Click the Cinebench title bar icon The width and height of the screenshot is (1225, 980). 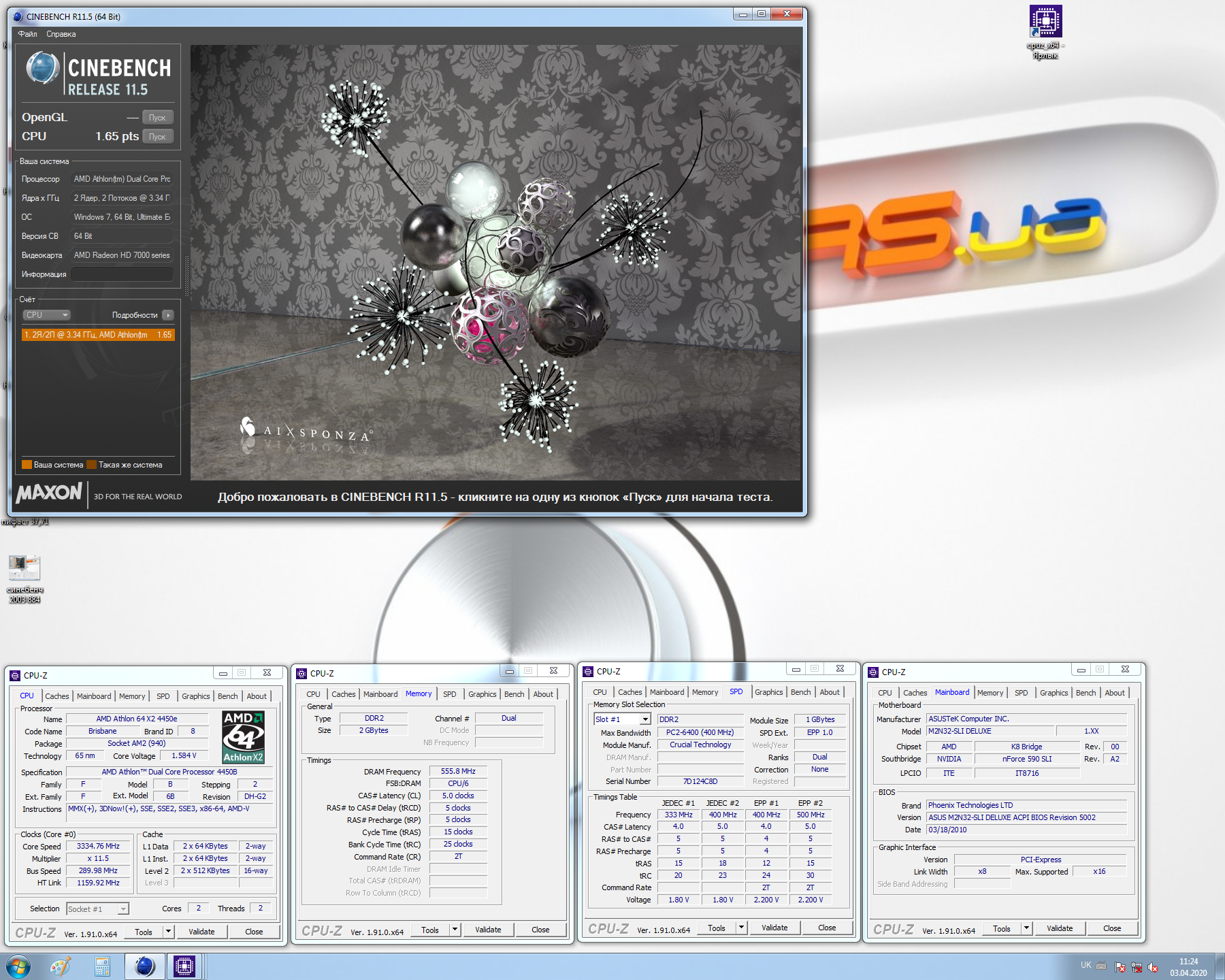tap(18, 16)
